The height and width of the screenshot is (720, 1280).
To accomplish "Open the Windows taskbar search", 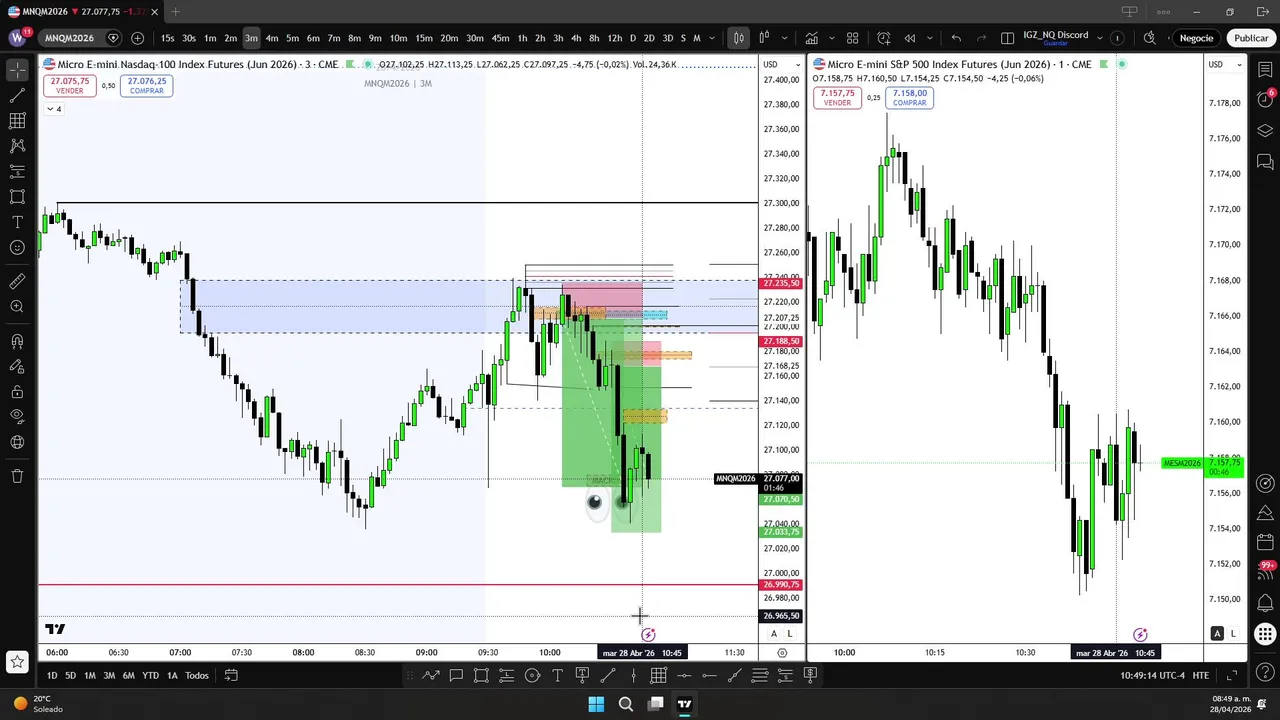I will [x=626, y=704].
